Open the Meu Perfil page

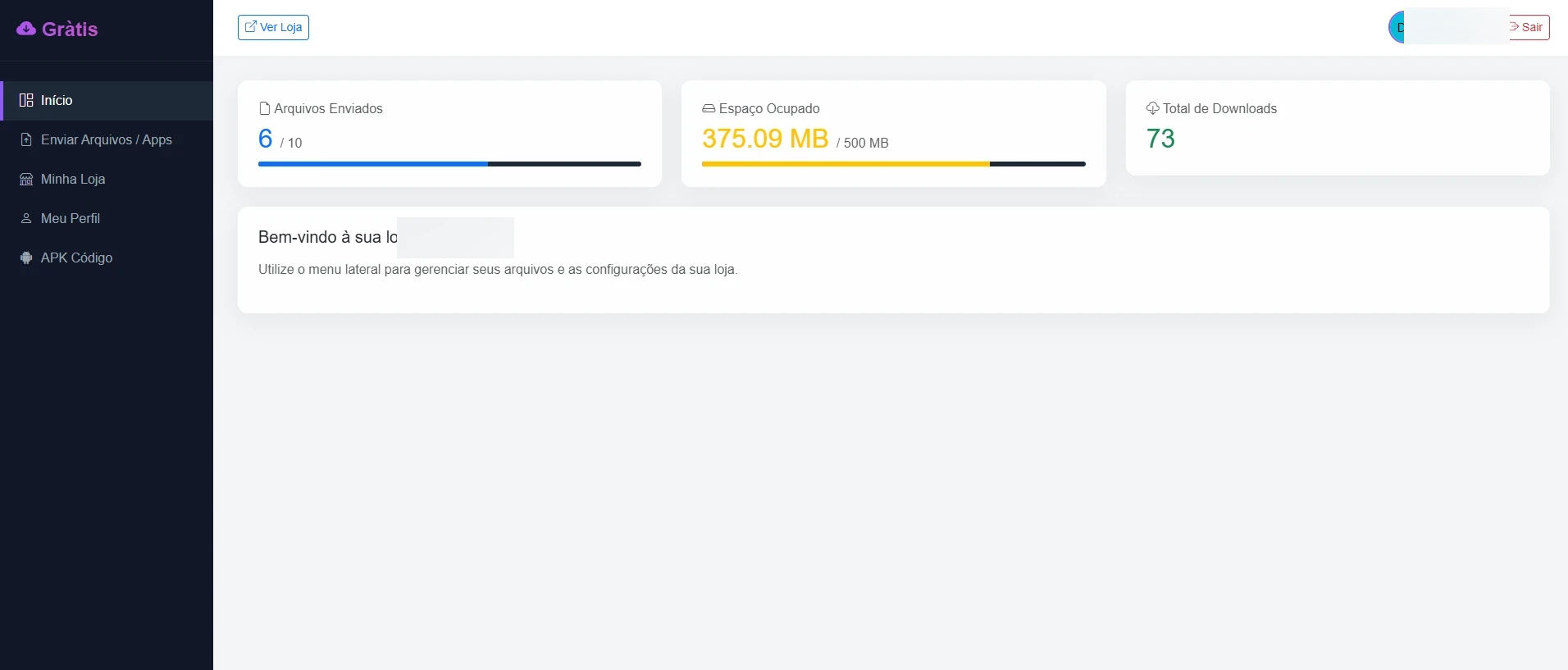tap(107, 218)
